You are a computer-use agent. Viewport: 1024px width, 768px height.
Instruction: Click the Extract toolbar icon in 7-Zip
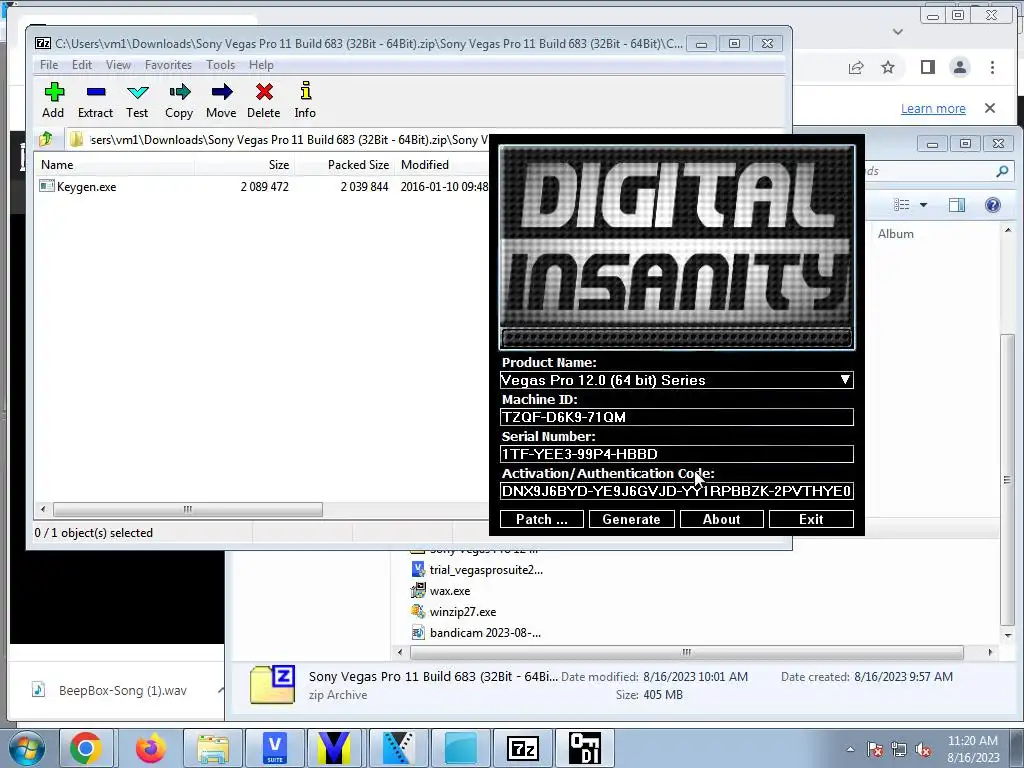tap(95, 92)
